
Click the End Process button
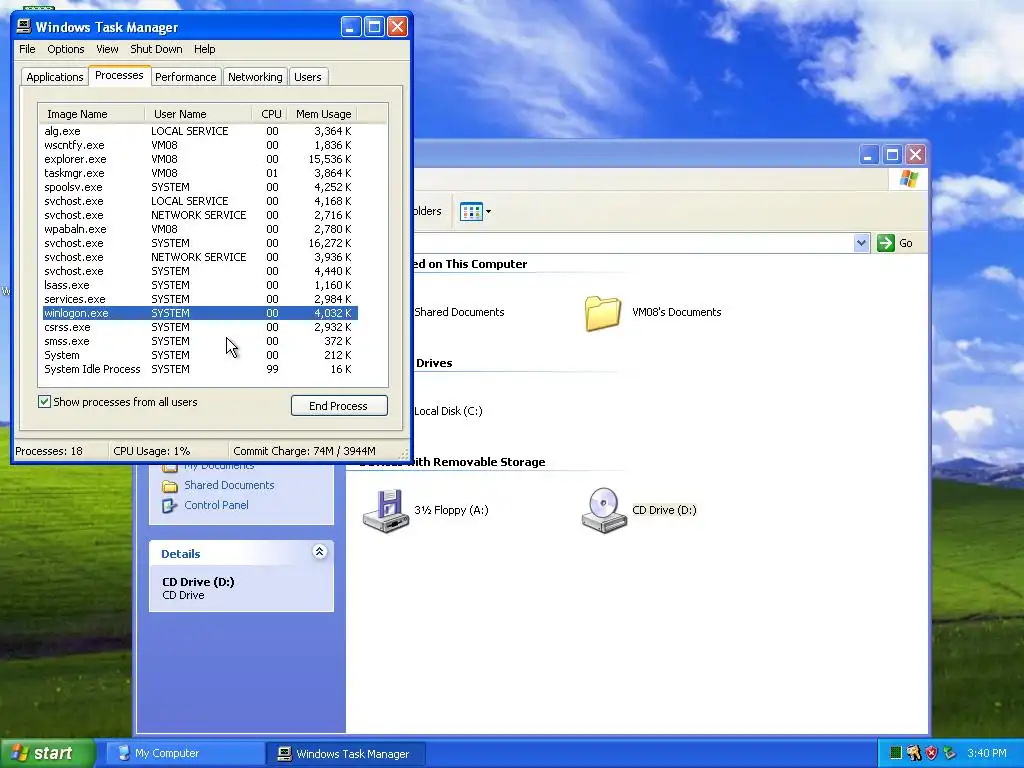(339, 406)
